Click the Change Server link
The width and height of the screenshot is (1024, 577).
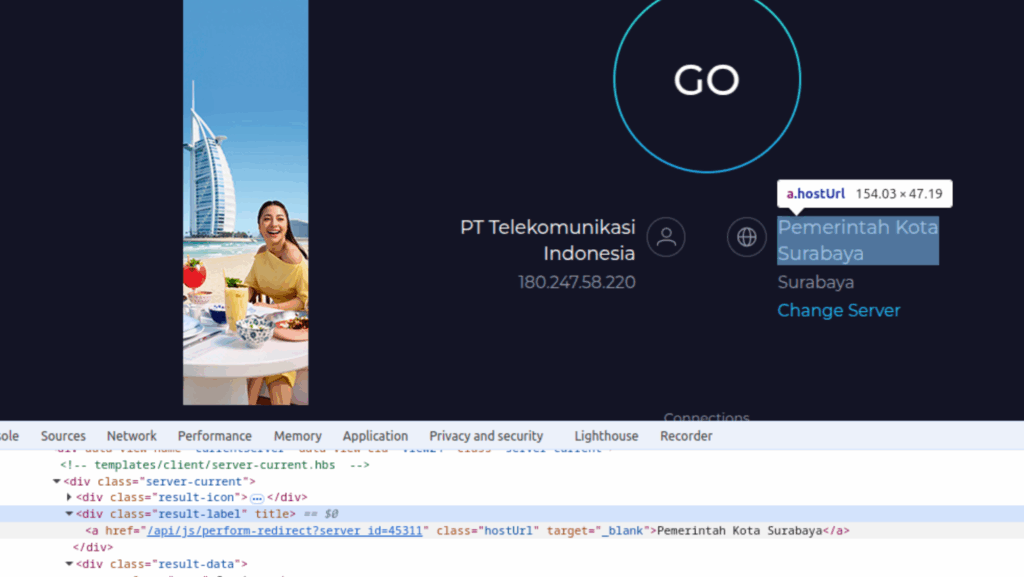tap(839, 310)
